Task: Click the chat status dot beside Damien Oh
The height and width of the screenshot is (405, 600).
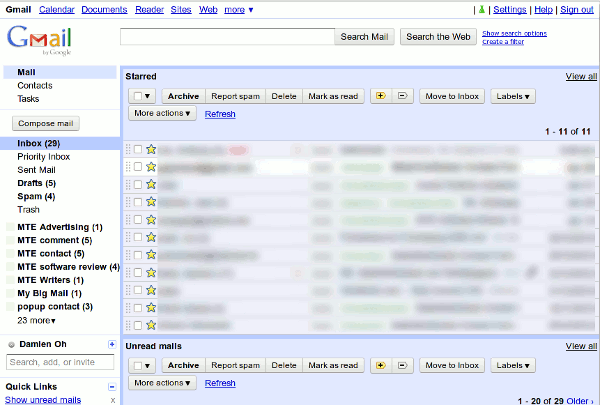Action: tap(11, 345)
